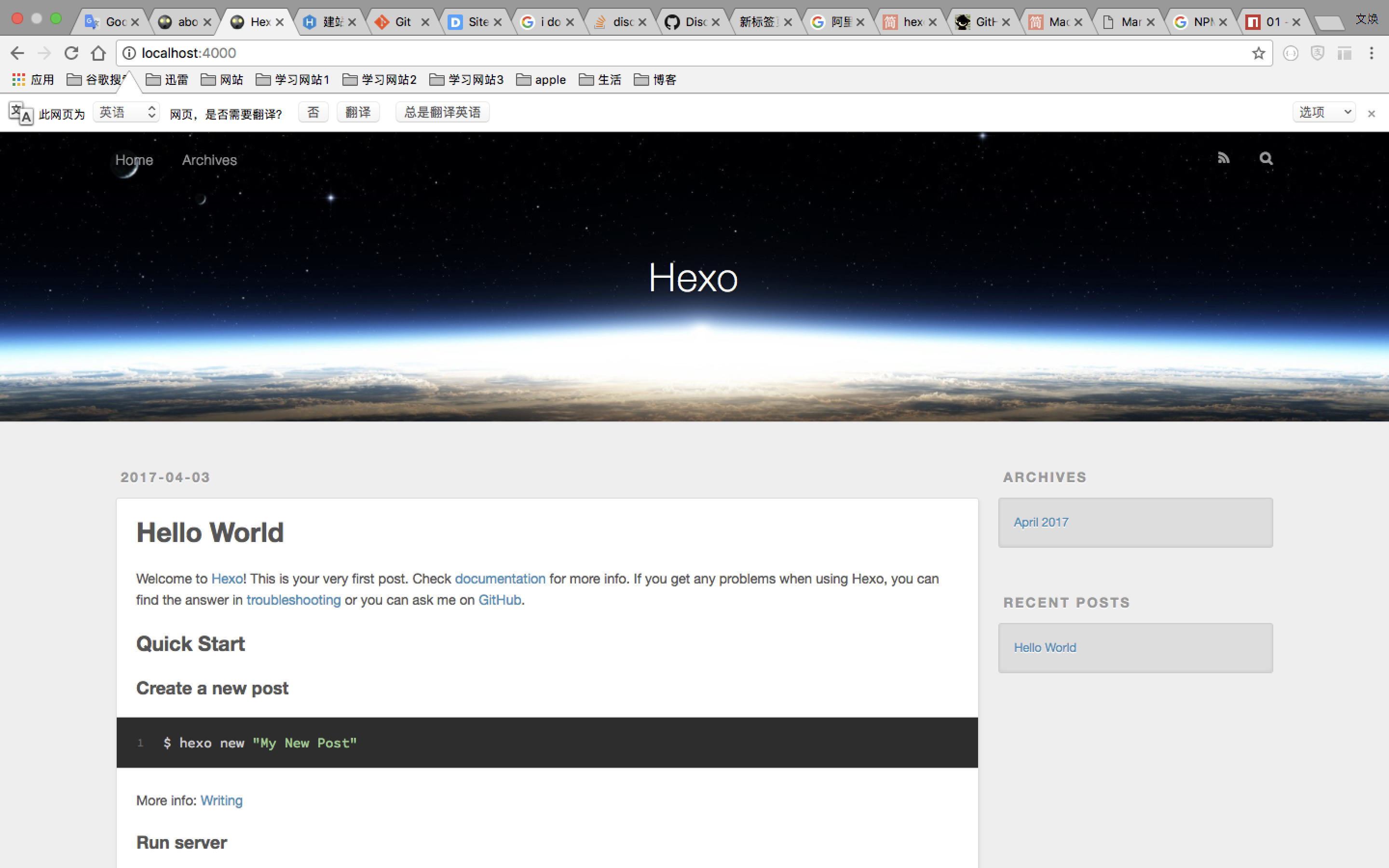Screen dimensions: 1389x868
Task: Open the 学习网站2 bookmark folder
Action: pos(380,80)
